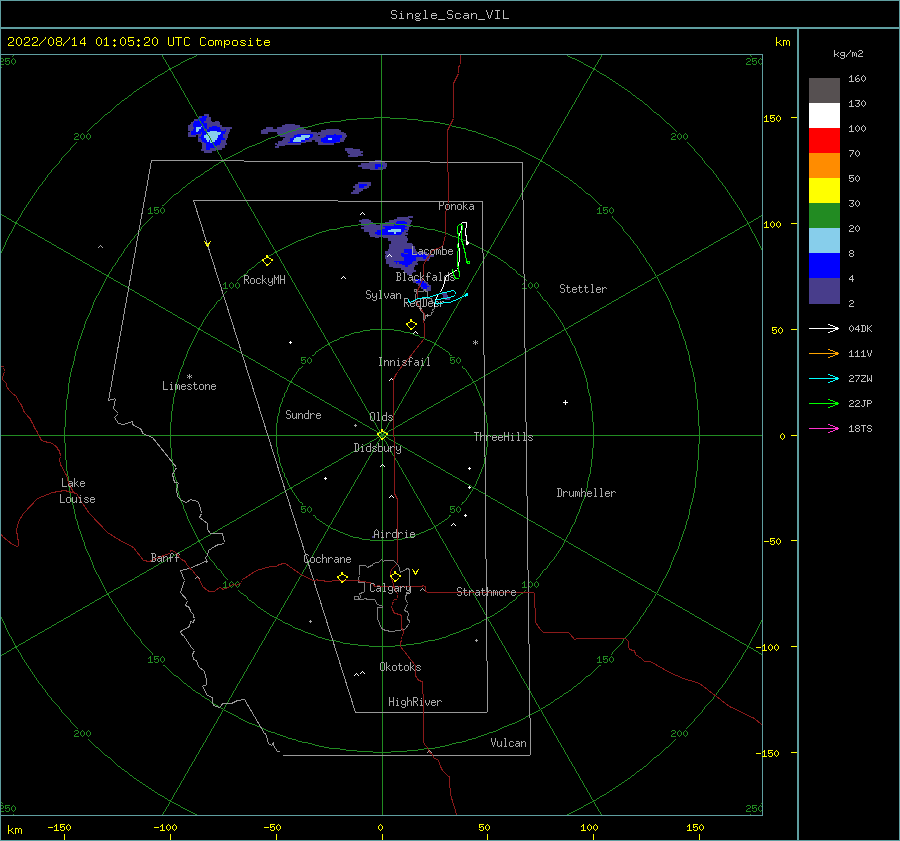Click the green 30 legend color swatch

(824, 216)
